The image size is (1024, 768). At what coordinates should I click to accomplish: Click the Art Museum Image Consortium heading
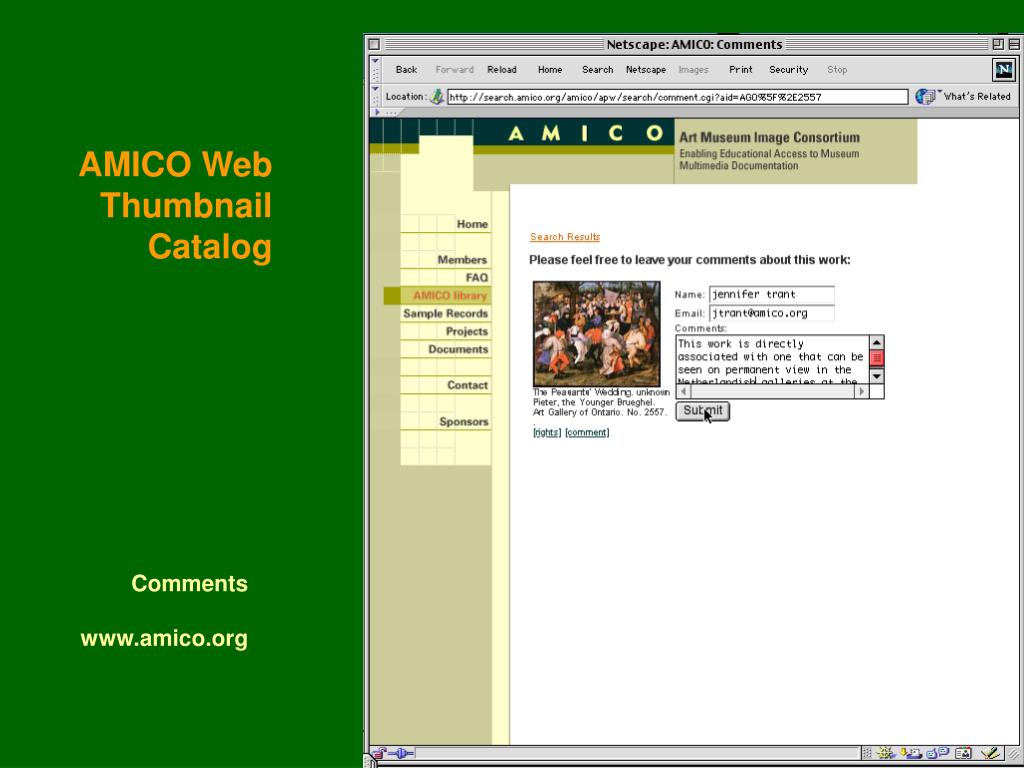(x=769, y=137)
